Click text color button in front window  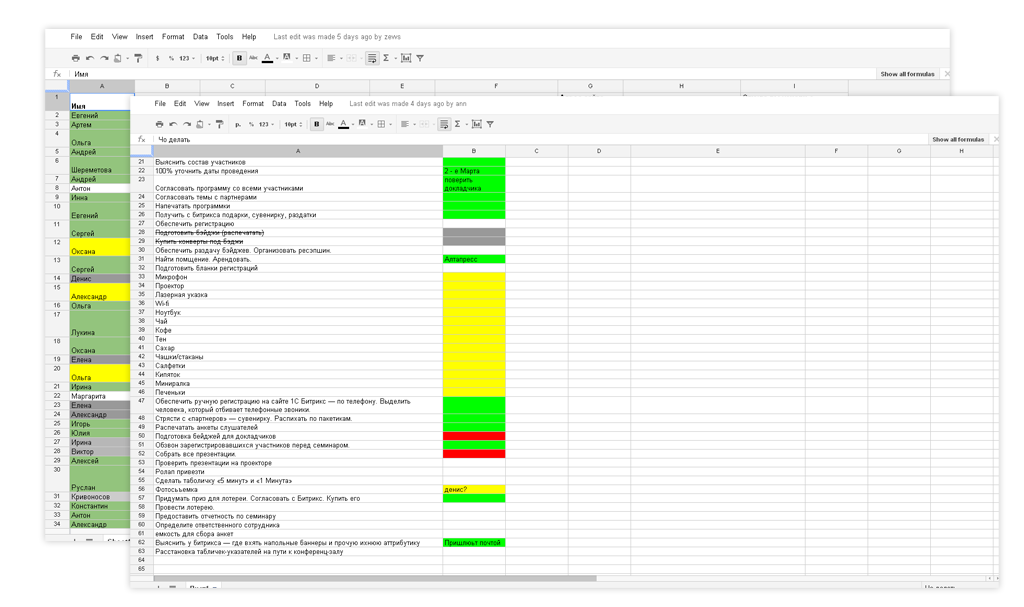(x=344, y=123)
